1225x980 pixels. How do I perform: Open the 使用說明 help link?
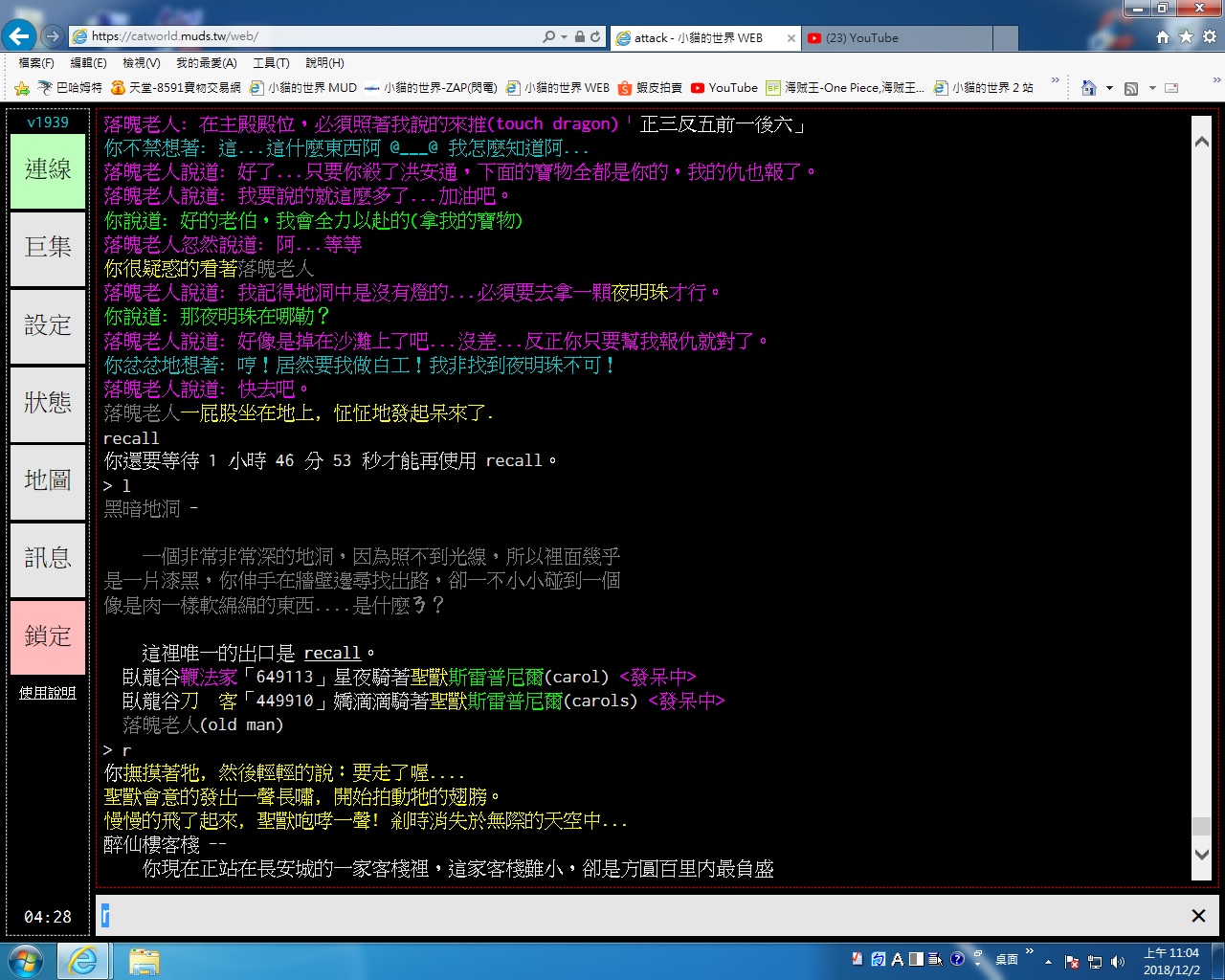pyautogui.click(x=48, y=693)
